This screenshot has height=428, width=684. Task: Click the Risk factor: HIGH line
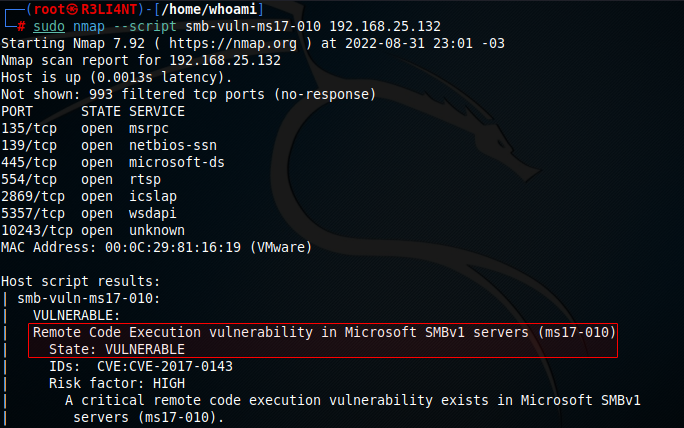(117, 383)
